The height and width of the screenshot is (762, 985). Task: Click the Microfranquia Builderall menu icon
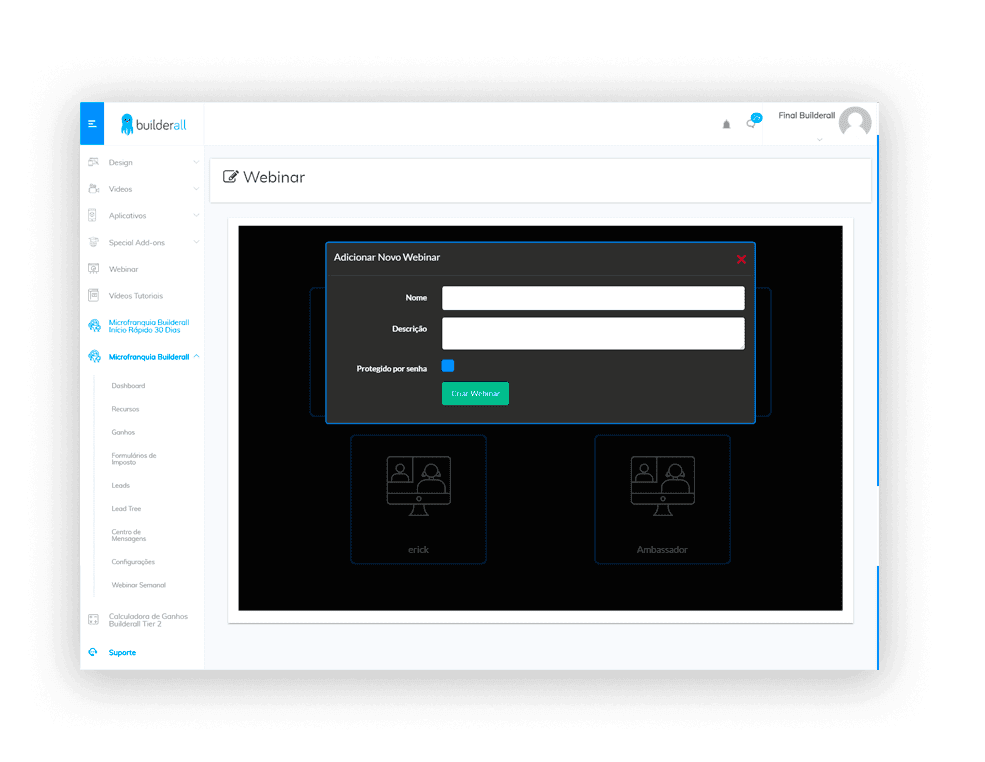(x=94, y=356)
